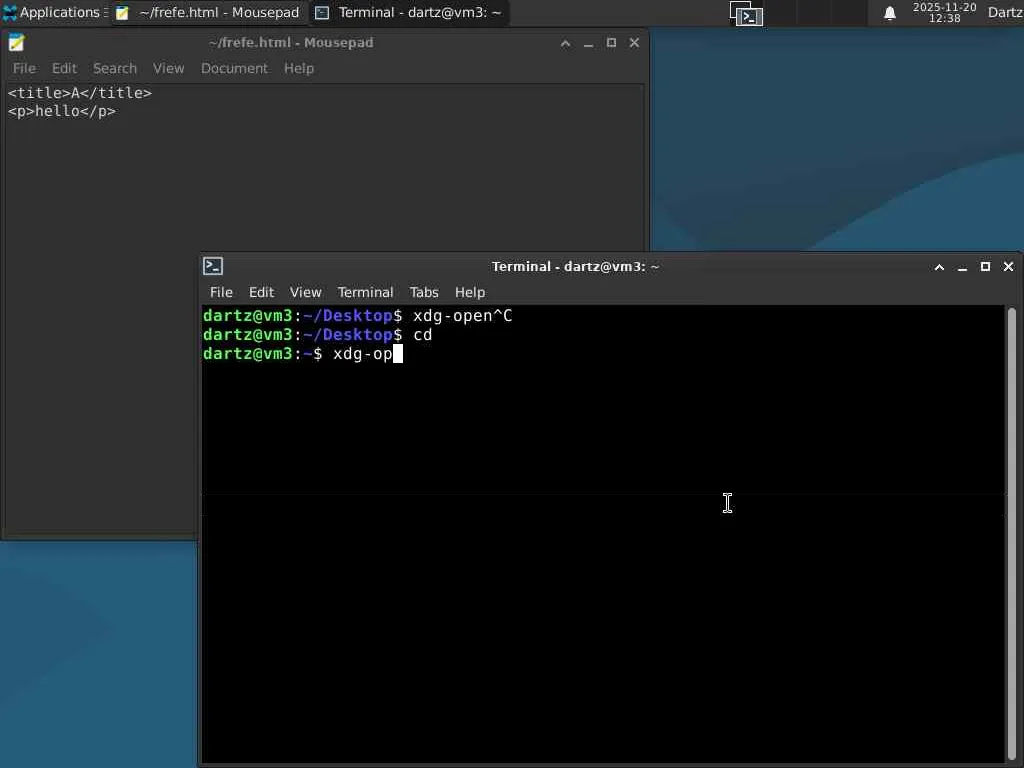Open the File menu in Mousepad
The width and height of the screenshot is (1024, 768).
24,68
